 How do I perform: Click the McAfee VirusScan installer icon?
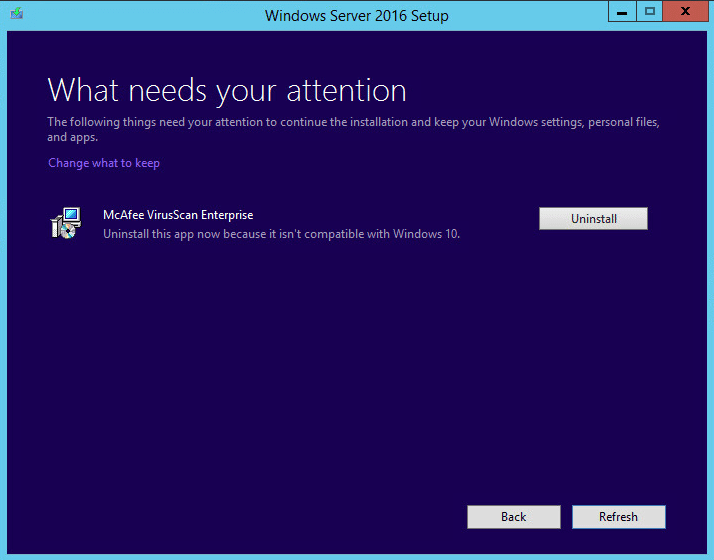66,223
